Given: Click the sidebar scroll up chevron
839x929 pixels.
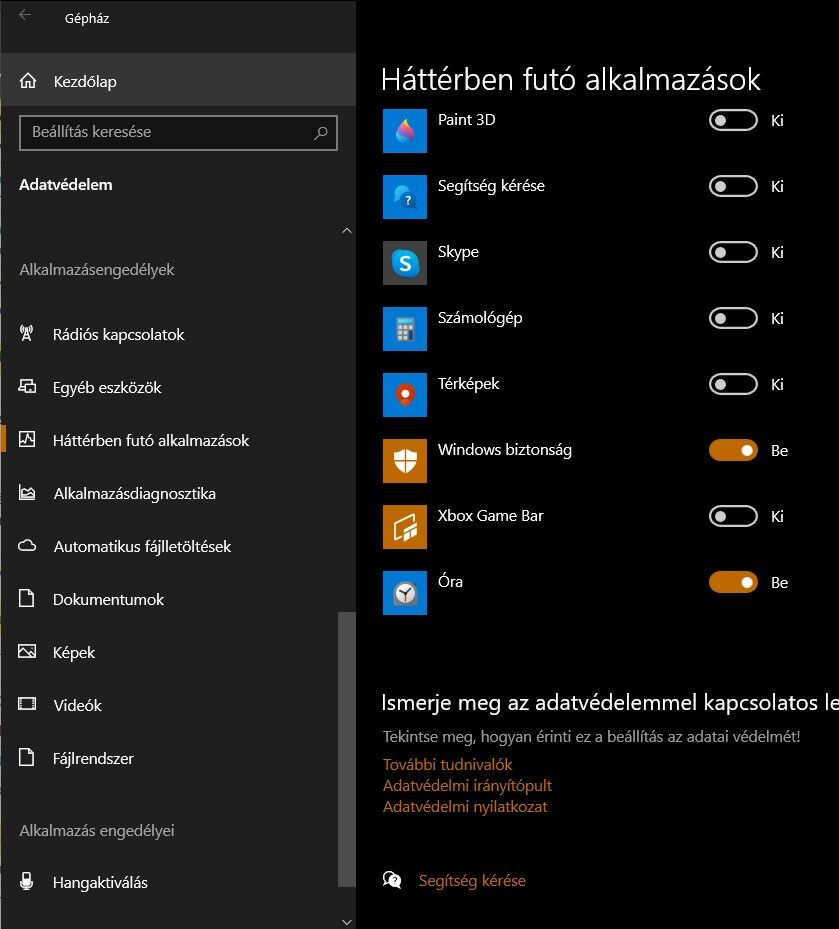Looking at the screenshot, I should 347,230.
